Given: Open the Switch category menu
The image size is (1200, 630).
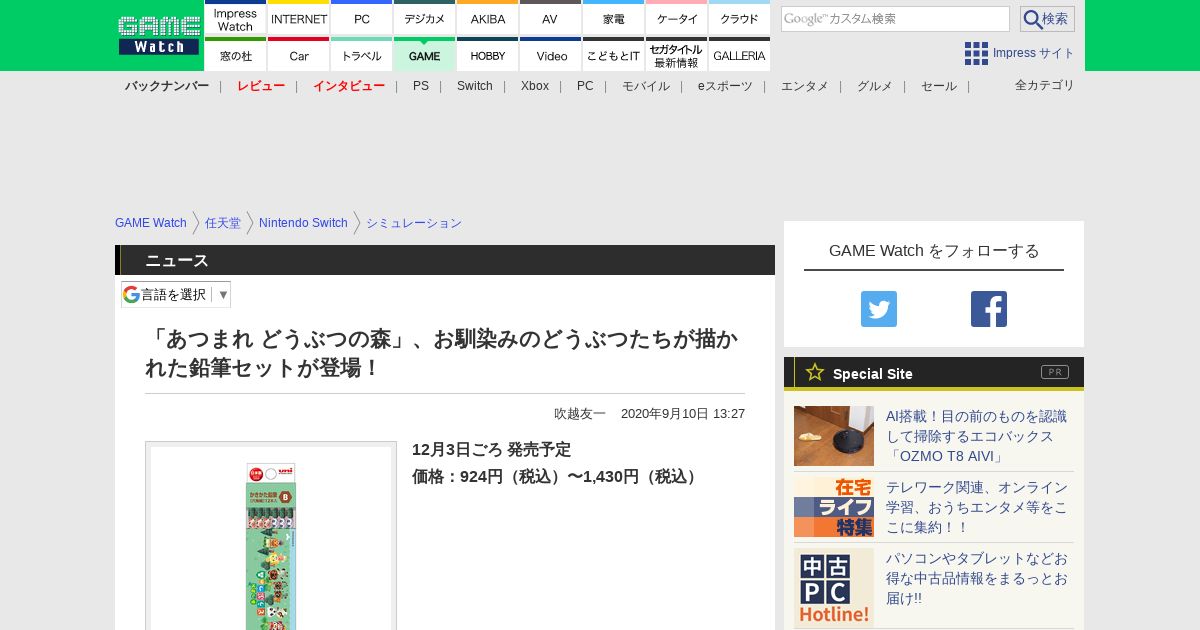Looking at the screenshot, I should tap(475, 86).
